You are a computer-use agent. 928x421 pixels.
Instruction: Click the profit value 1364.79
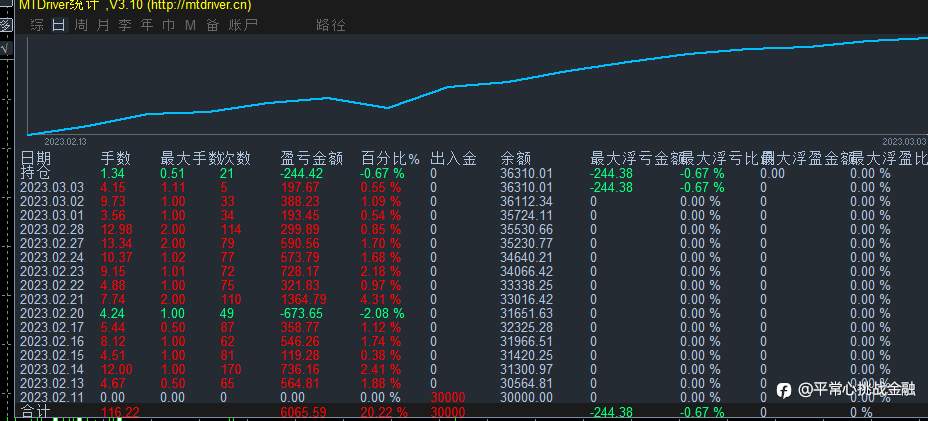[x=303, y=300]
